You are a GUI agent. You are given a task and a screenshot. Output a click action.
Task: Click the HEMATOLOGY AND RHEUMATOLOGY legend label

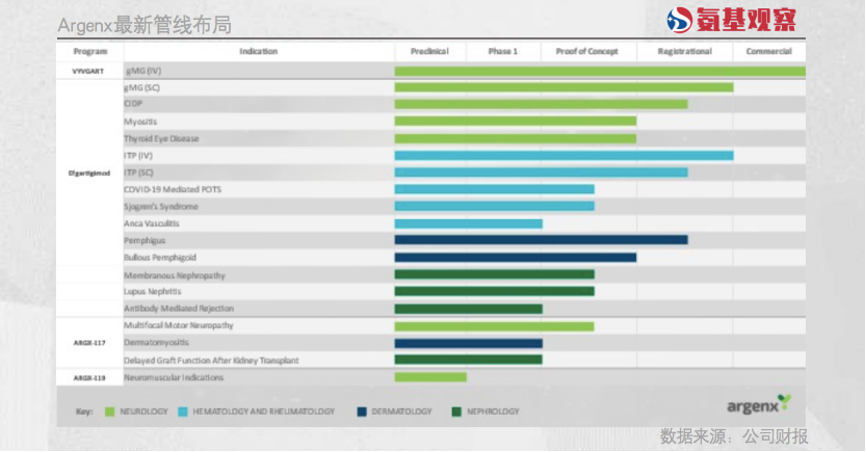coord(263,412)
